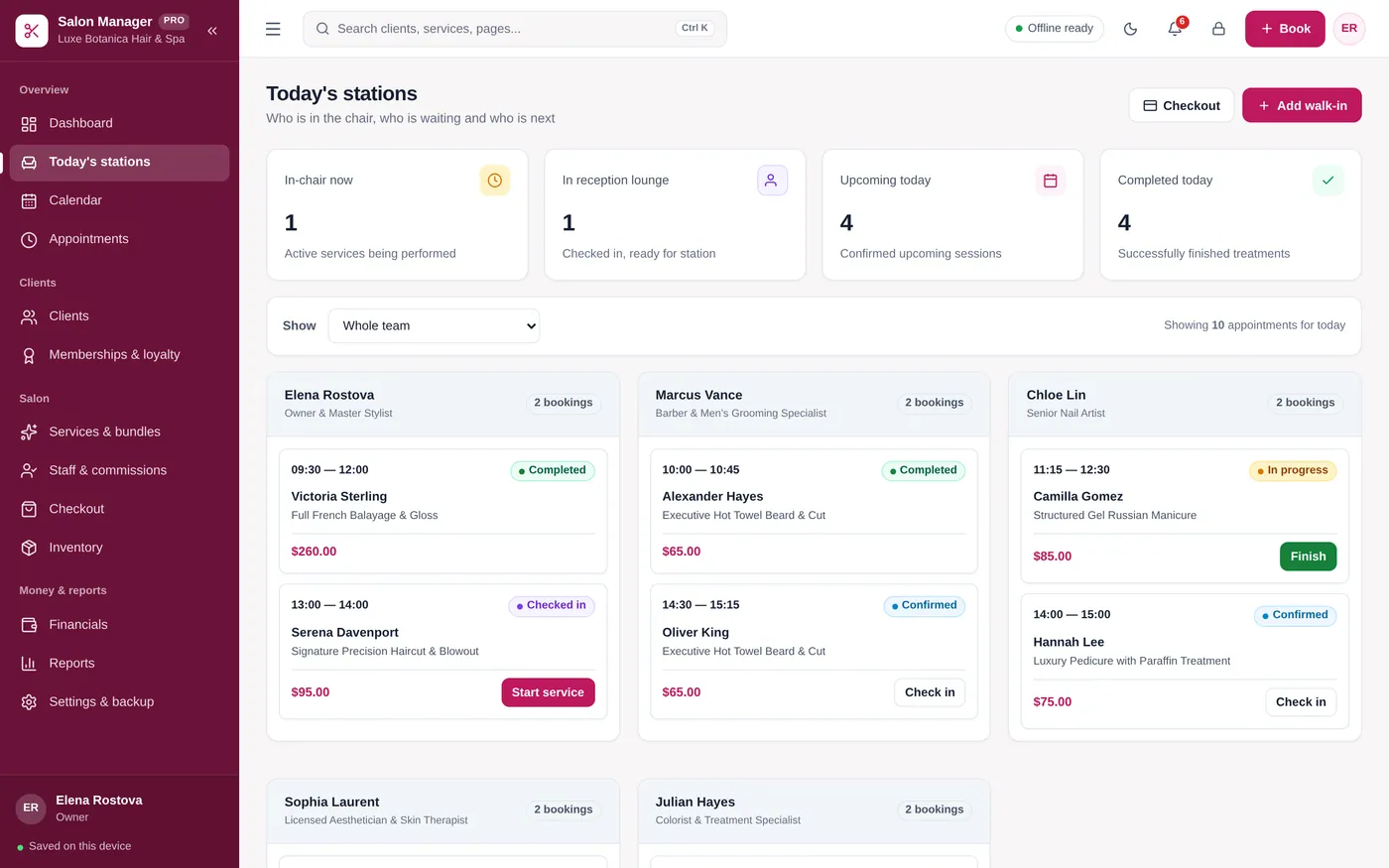
Task: Open the ER user avatar in top bar
Action: pyautogui.click(x=1349, y=29)
